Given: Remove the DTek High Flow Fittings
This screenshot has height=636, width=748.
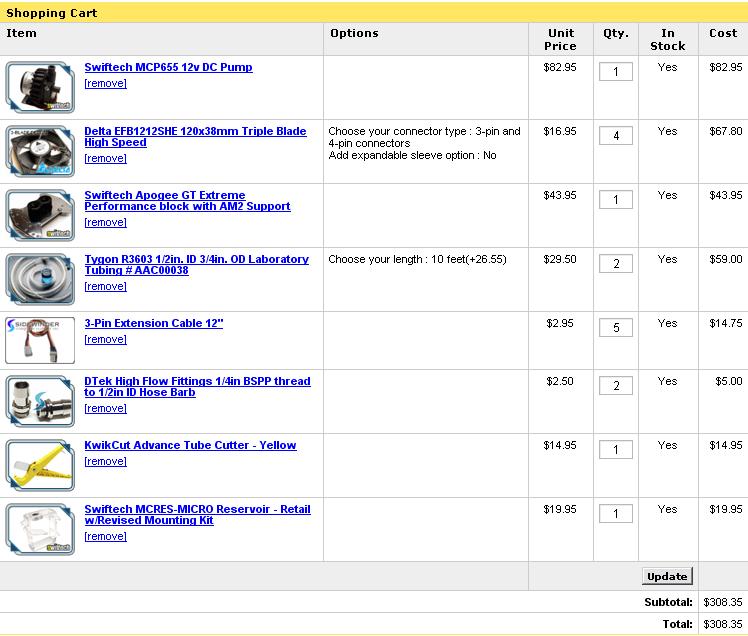Looking at the screenshot, I should pos(105,408).
